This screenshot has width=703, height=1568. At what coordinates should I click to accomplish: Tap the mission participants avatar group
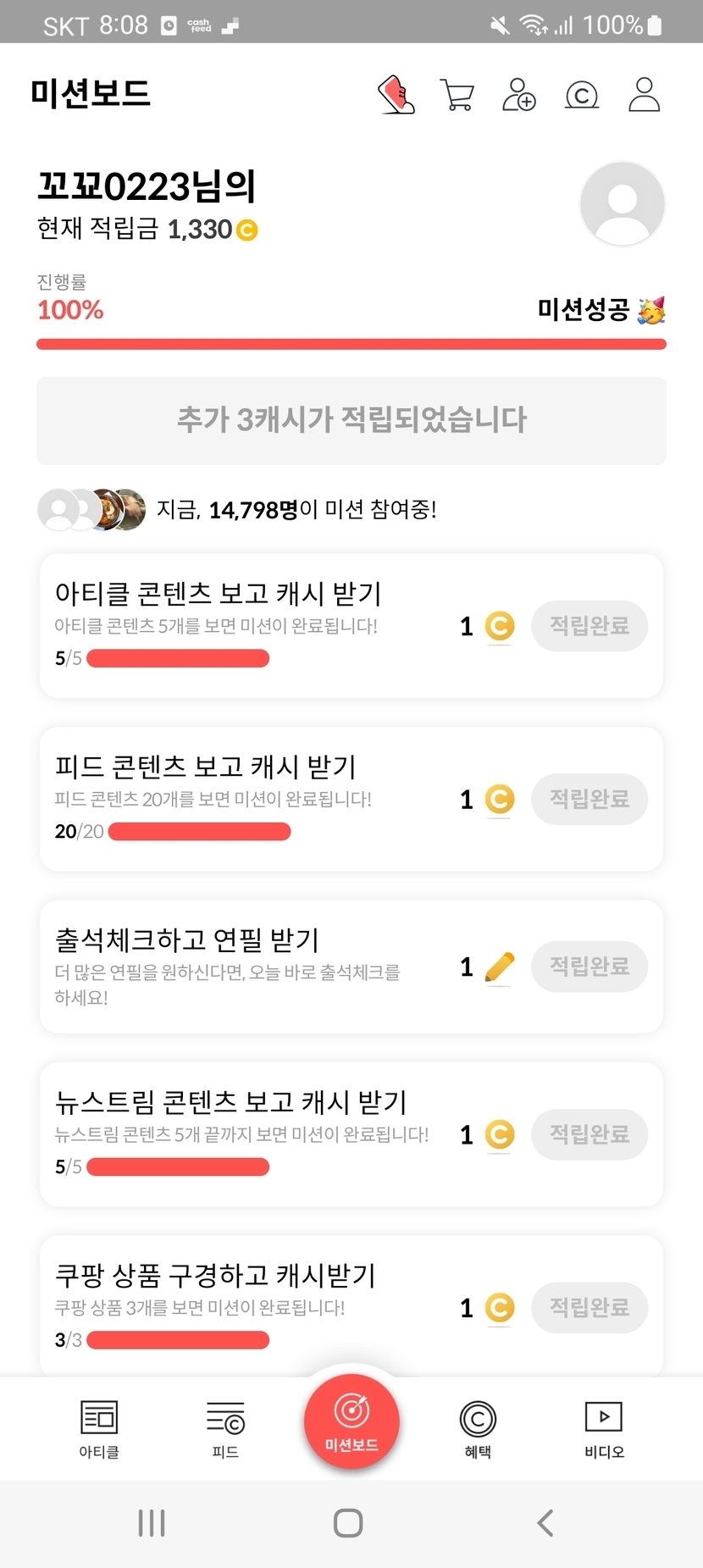[91, 510]
